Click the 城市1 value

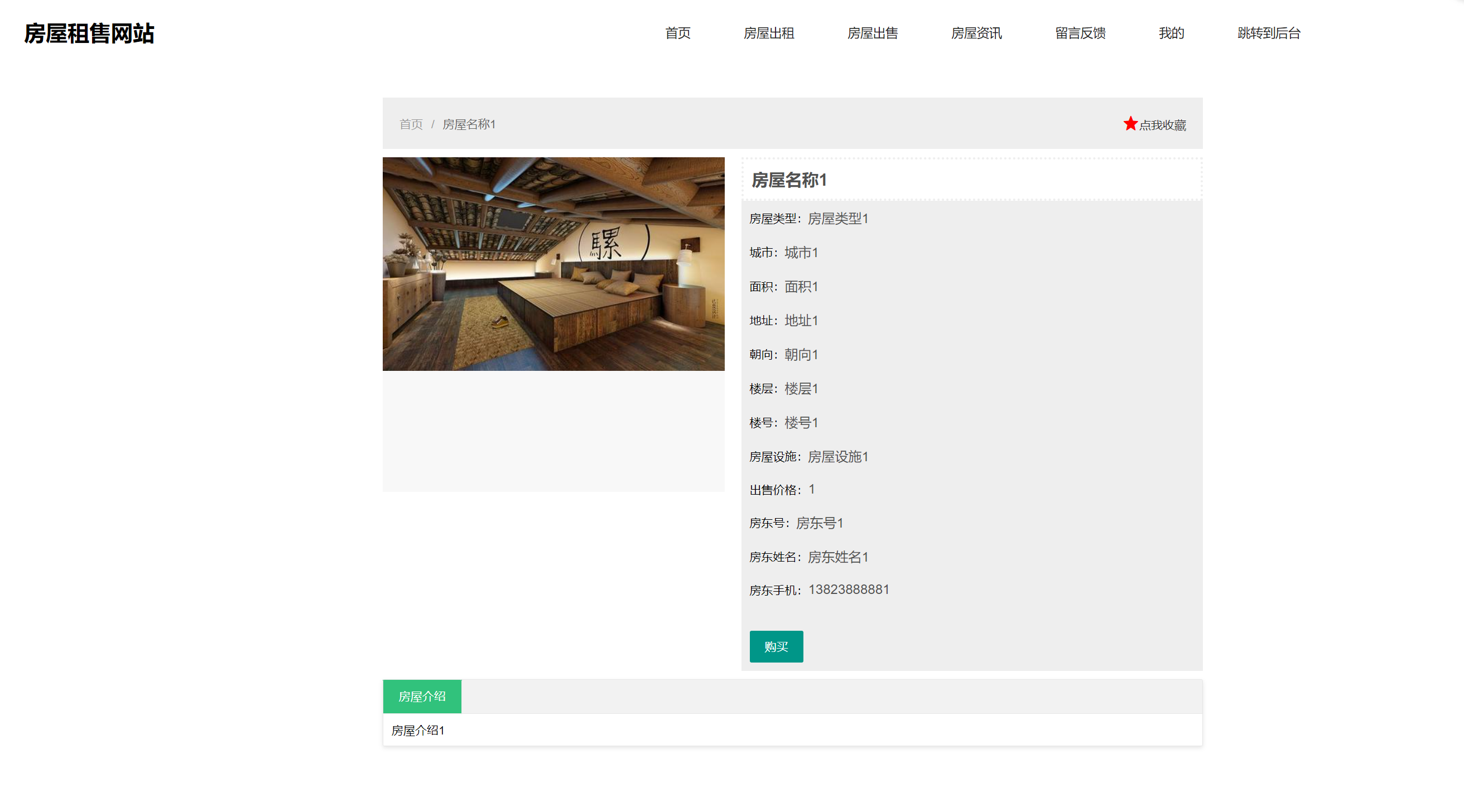(x=801, y=252)
